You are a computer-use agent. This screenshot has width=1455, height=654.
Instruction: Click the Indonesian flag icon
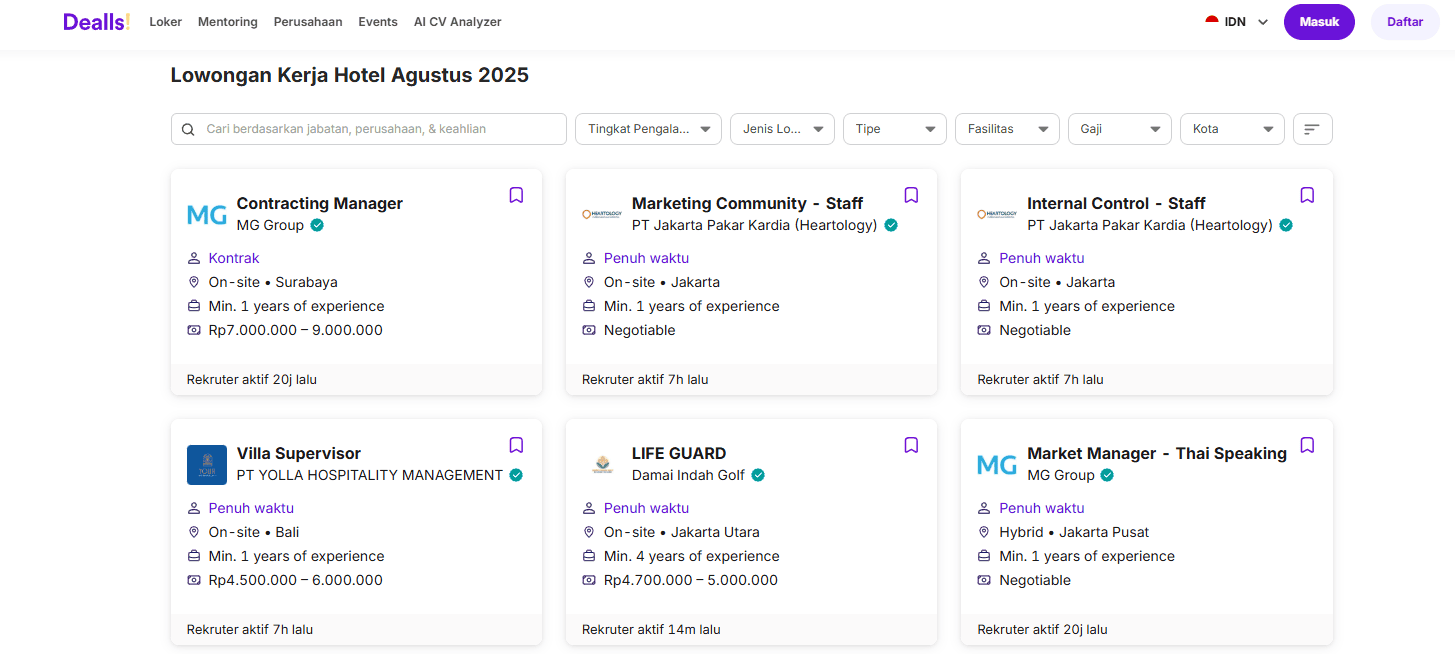(1212, 21)
